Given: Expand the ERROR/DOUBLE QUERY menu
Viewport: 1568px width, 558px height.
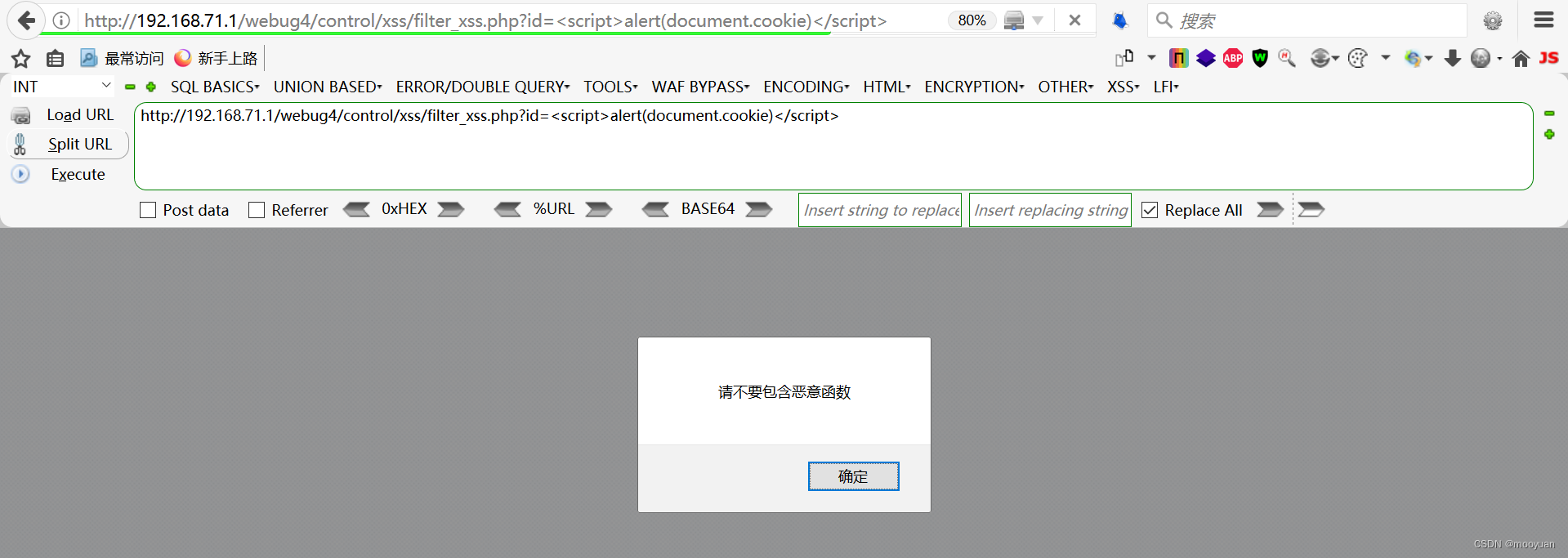Looking at the screenshot, I should tap(483, 87).
